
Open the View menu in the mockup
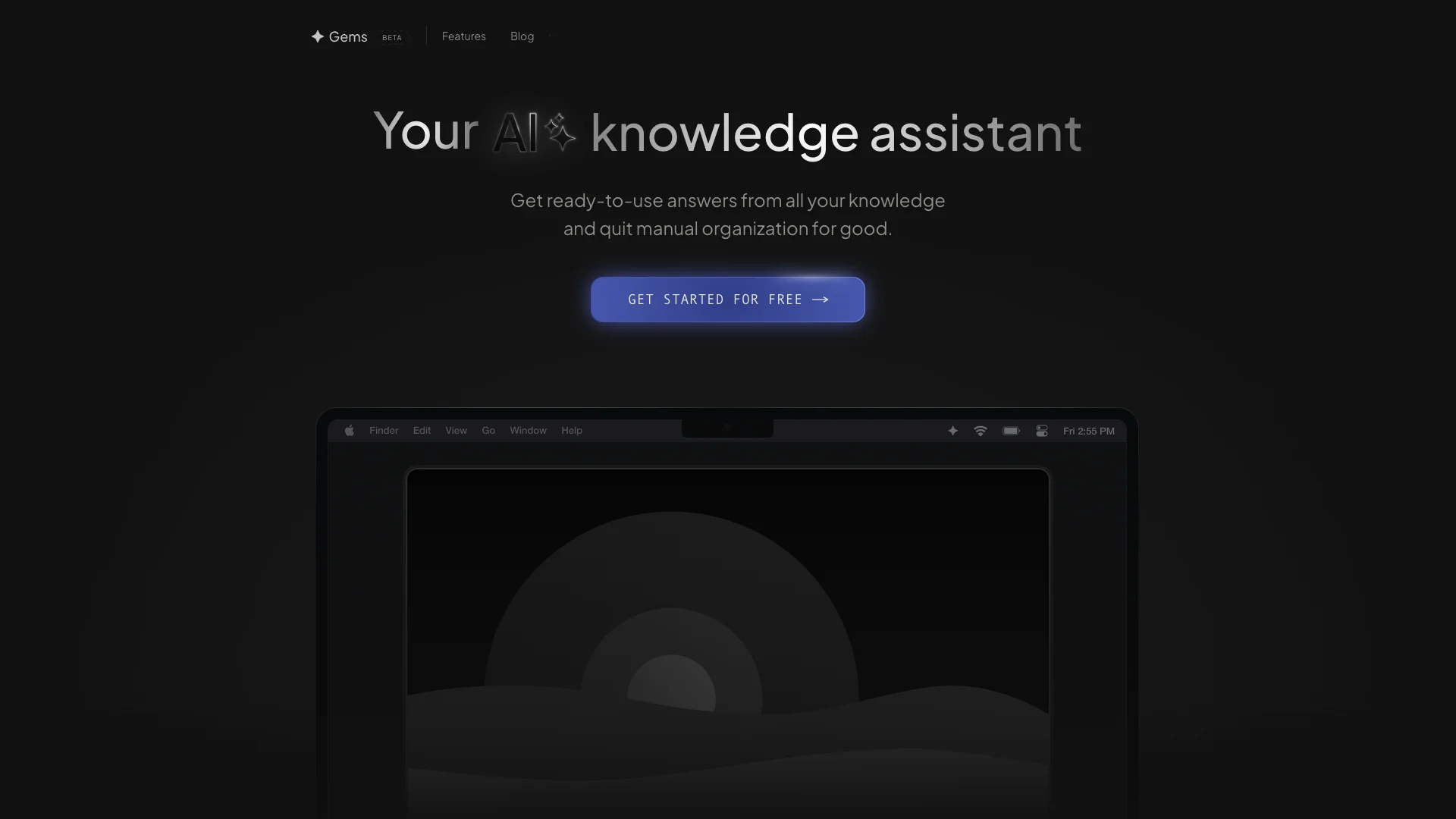(456, 431)
